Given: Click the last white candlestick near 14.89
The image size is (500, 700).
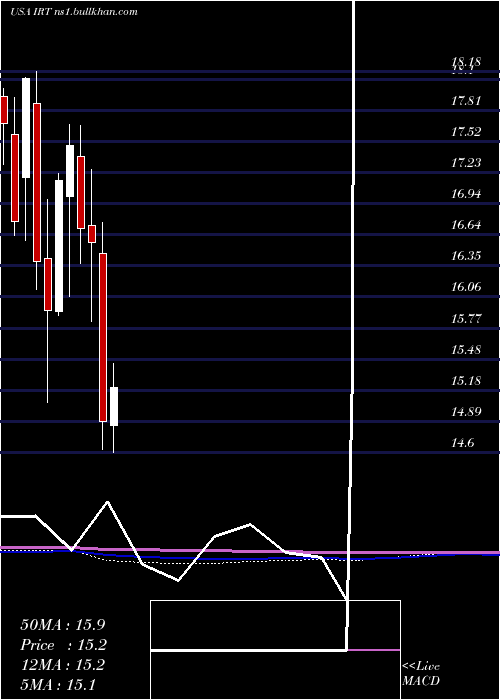Looking at the screenshot, I should (x=114, y=406).
